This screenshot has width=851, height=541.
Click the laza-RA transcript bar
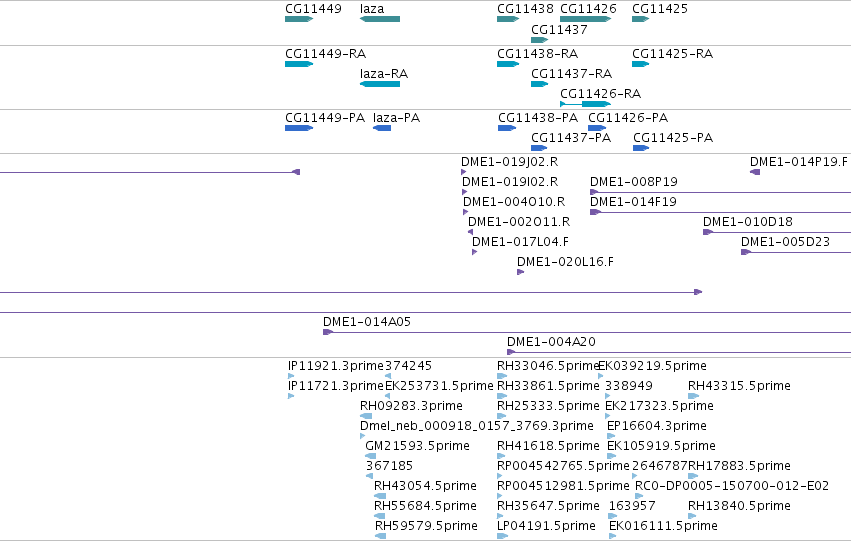coord(380,84)
